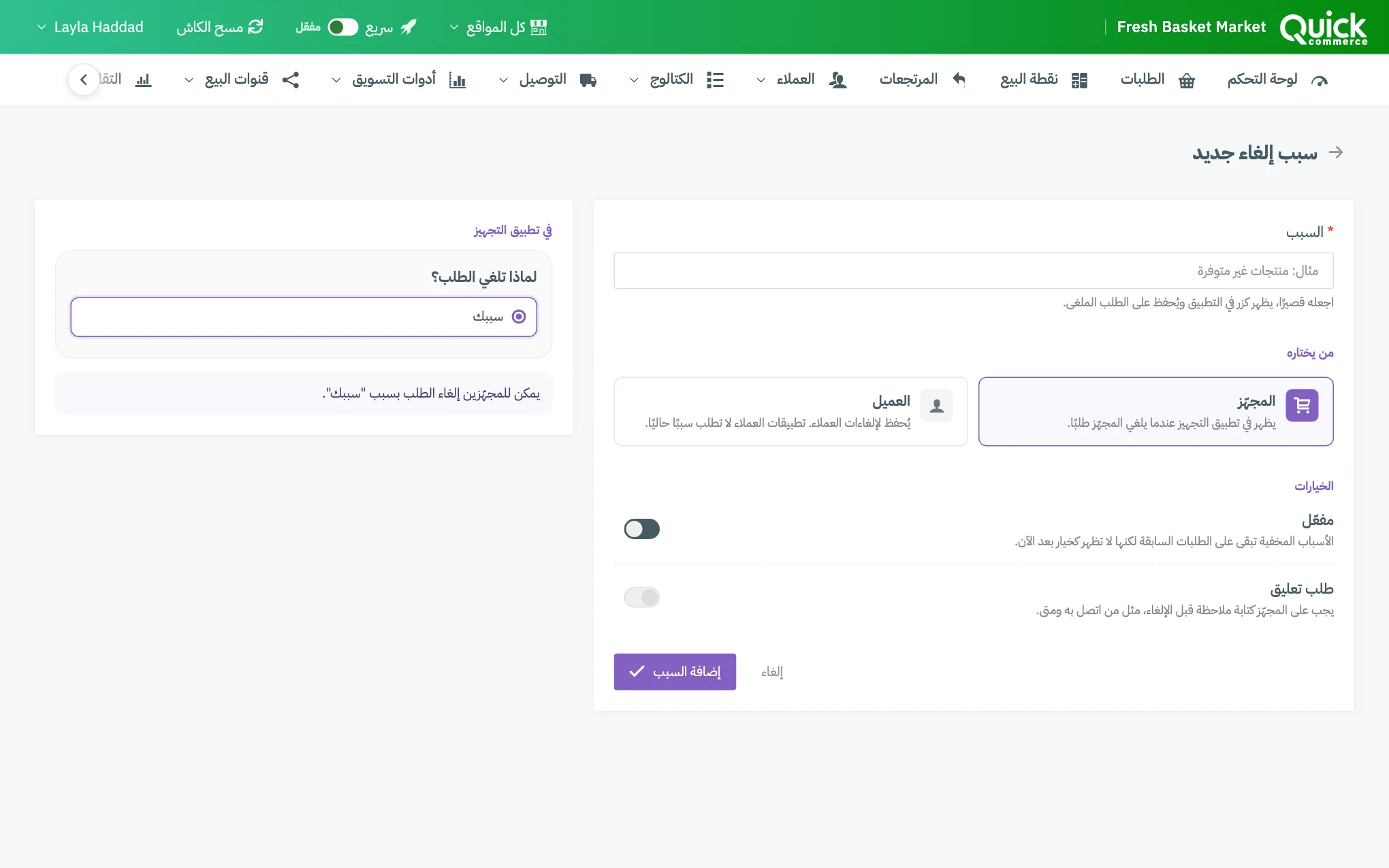This screenshot has width=1389, height=868.
Task: Expand the العملاء menu chevron
Action: pos(761,80)
